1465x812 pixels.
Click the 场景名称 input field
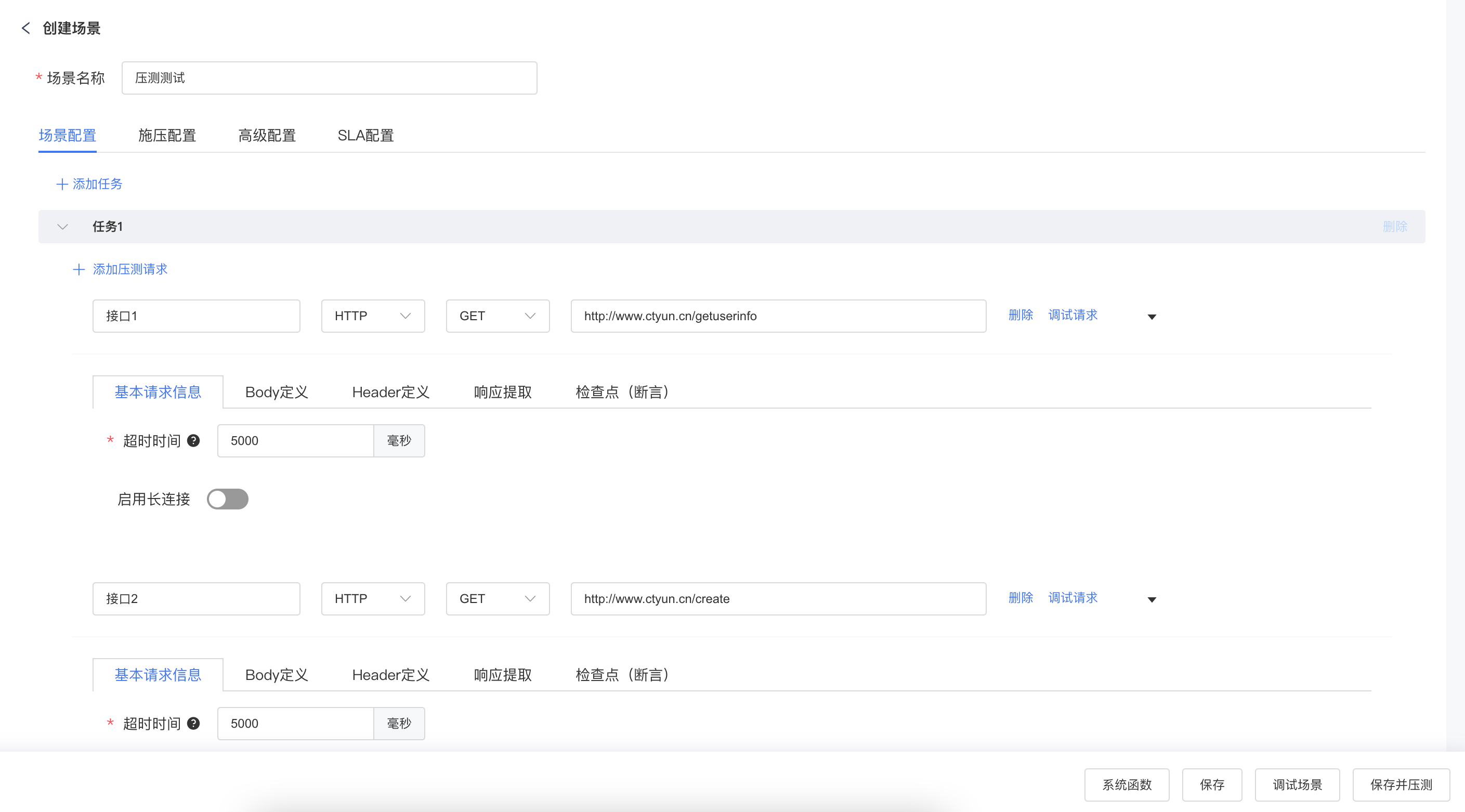[329, 78]
